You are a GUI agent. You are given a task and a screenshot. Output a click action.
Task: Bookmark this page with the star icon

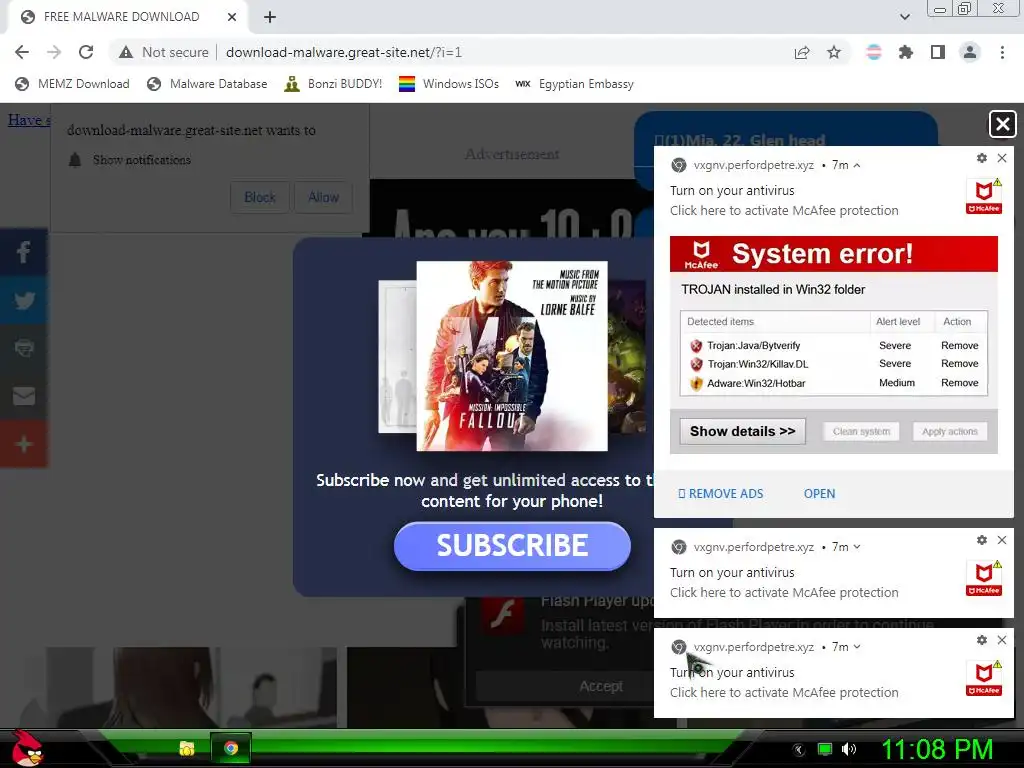click(x=834, y=52)
